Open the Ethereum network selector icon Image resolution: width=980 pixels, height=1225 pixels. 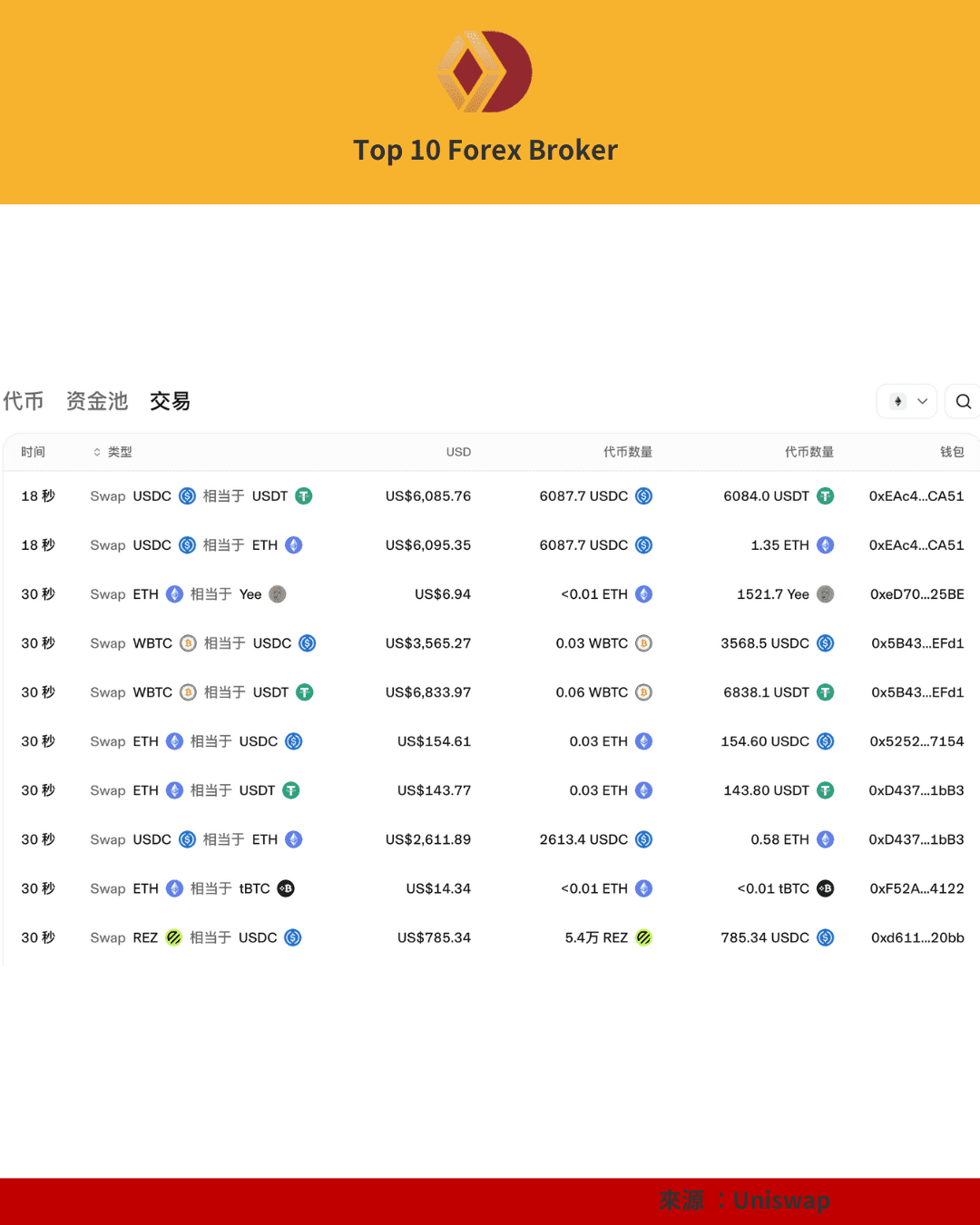click(898, 401)
